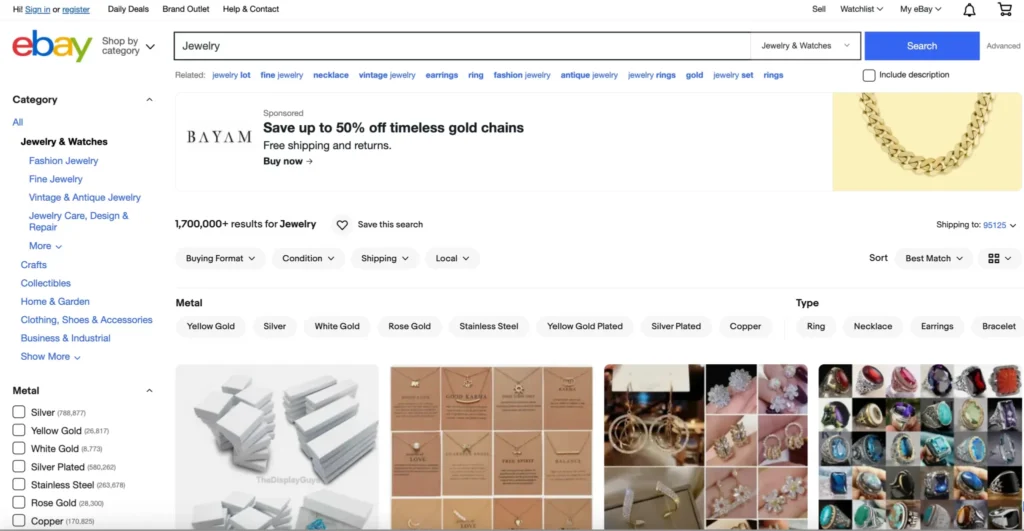Click the blue Search button
1024x531 pixels.
point(921,46)
